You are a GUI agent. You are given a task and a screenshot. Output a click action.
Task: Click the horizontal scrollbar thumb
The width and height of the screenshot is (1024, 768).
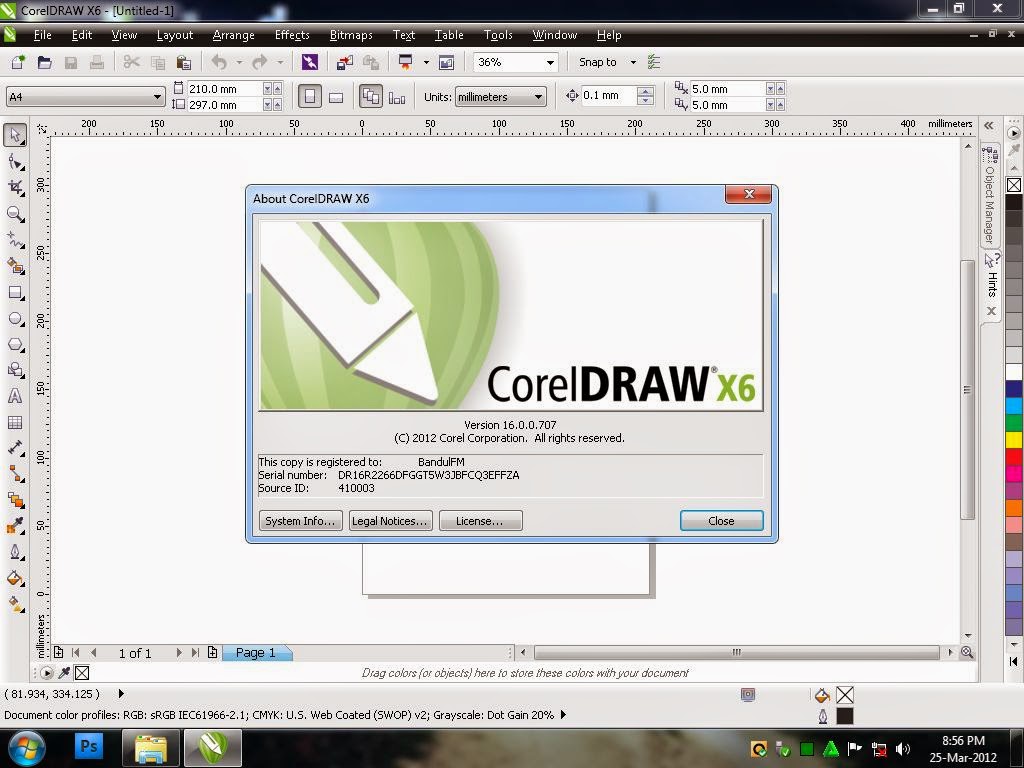[x=737, y=652]
